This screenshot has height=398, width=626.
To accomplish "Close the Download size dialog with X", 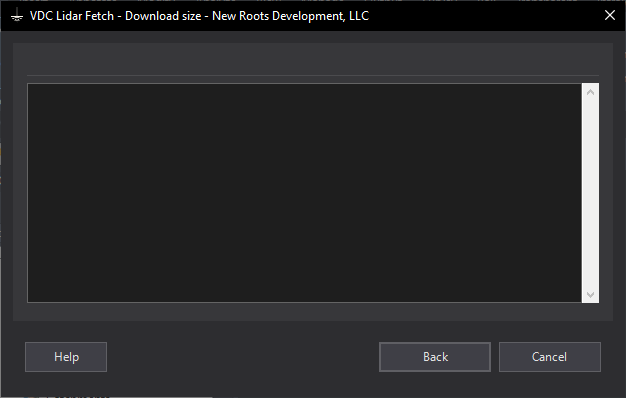I will click(610, 15).
